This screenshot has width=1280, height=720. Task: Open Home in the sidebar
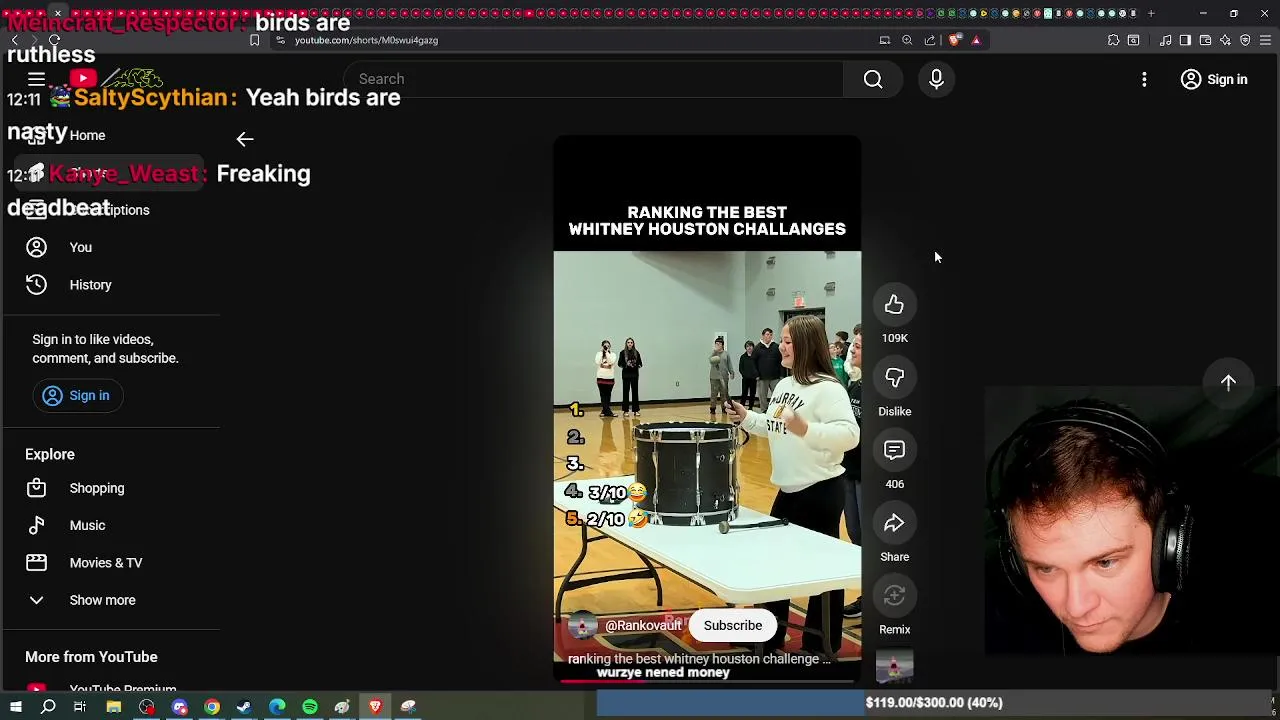110,135
